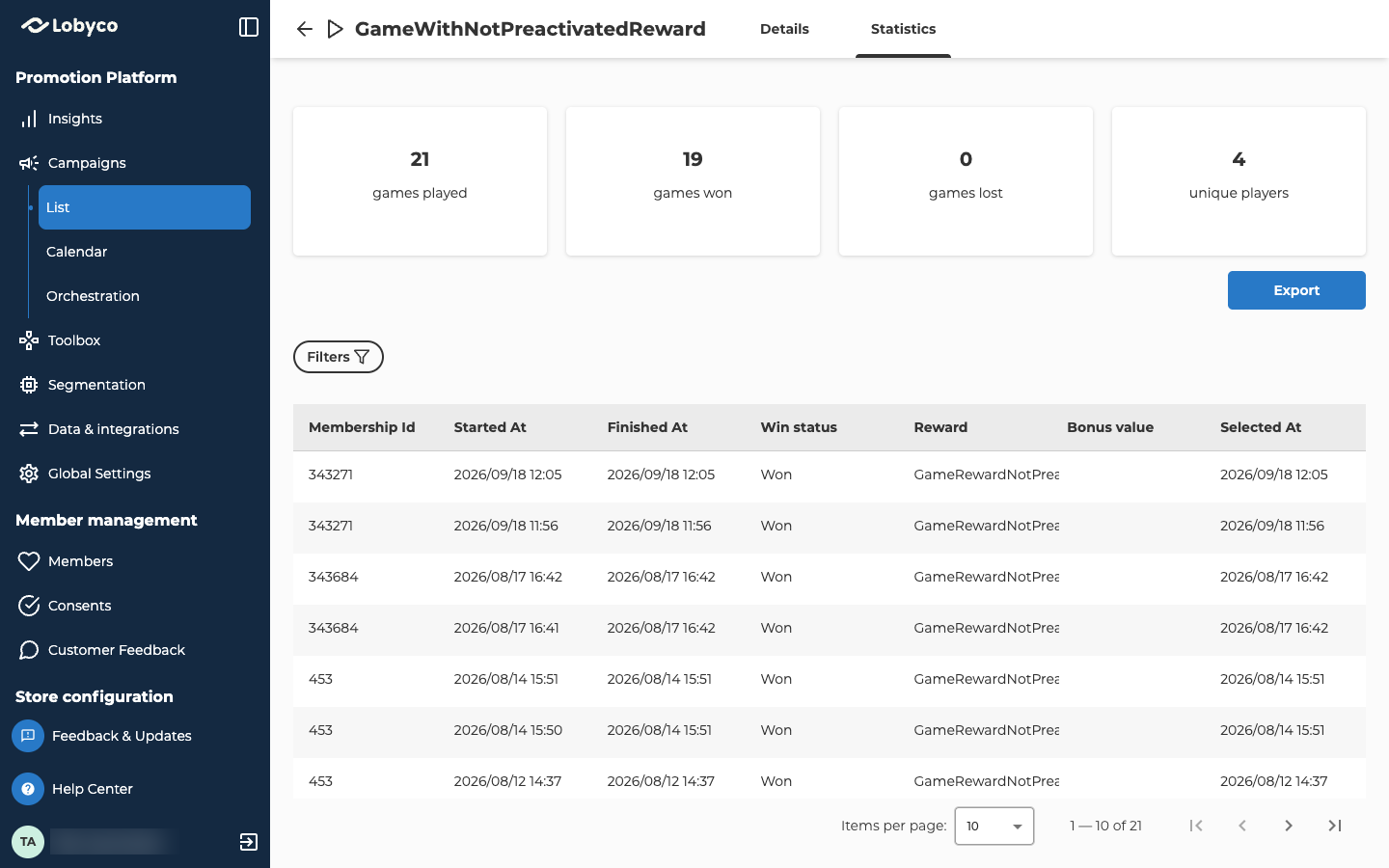The image size is (1389, 868).
Task: Collapse the sidebar panel toggle icon
Action: click(249, 27)
